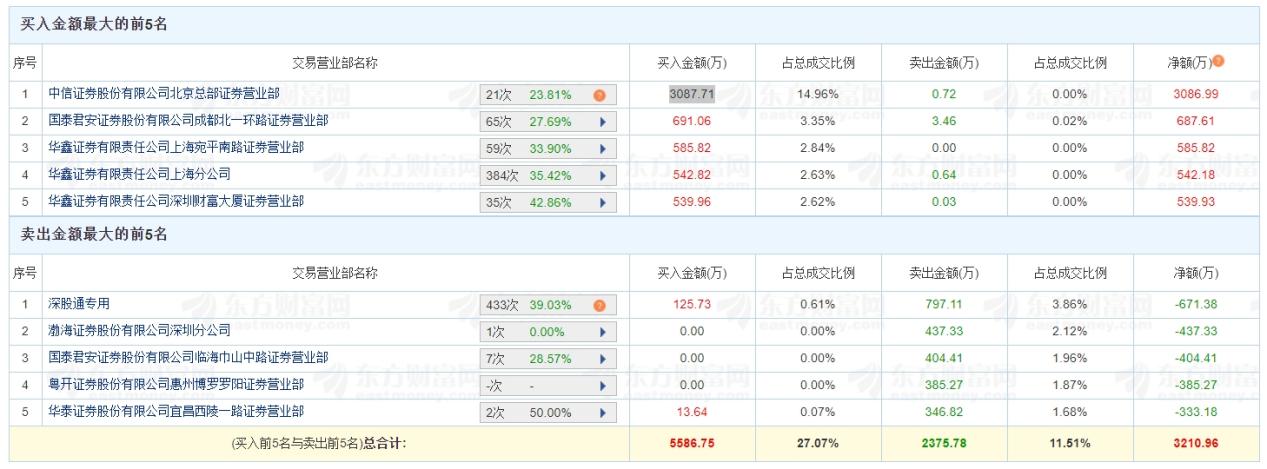Open 国泰君安临海巾山中路证券营业部 link
The height and width of the screenshot is (469, 1267).
(188, 358)
